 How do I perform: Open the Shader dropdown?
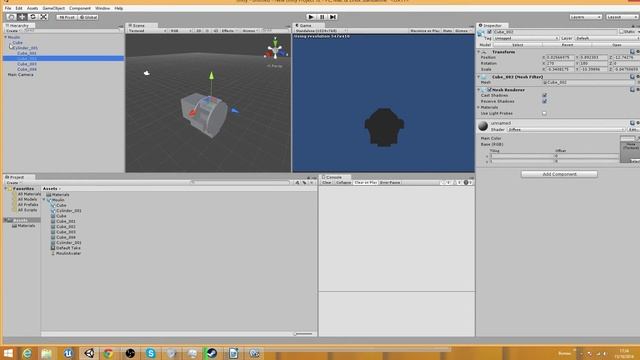click(566, 129)
